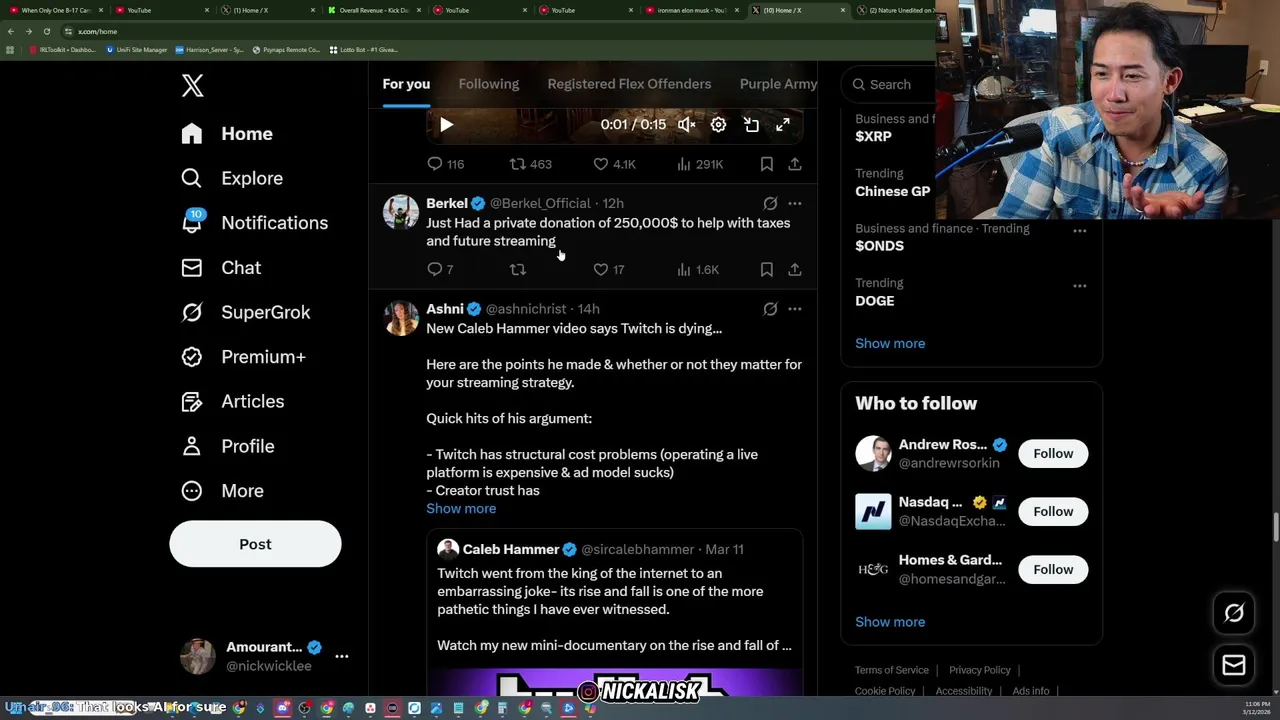Open the Privacy Policy link
The width and height of the screenshot is (1280, 720).
(980, 670)
